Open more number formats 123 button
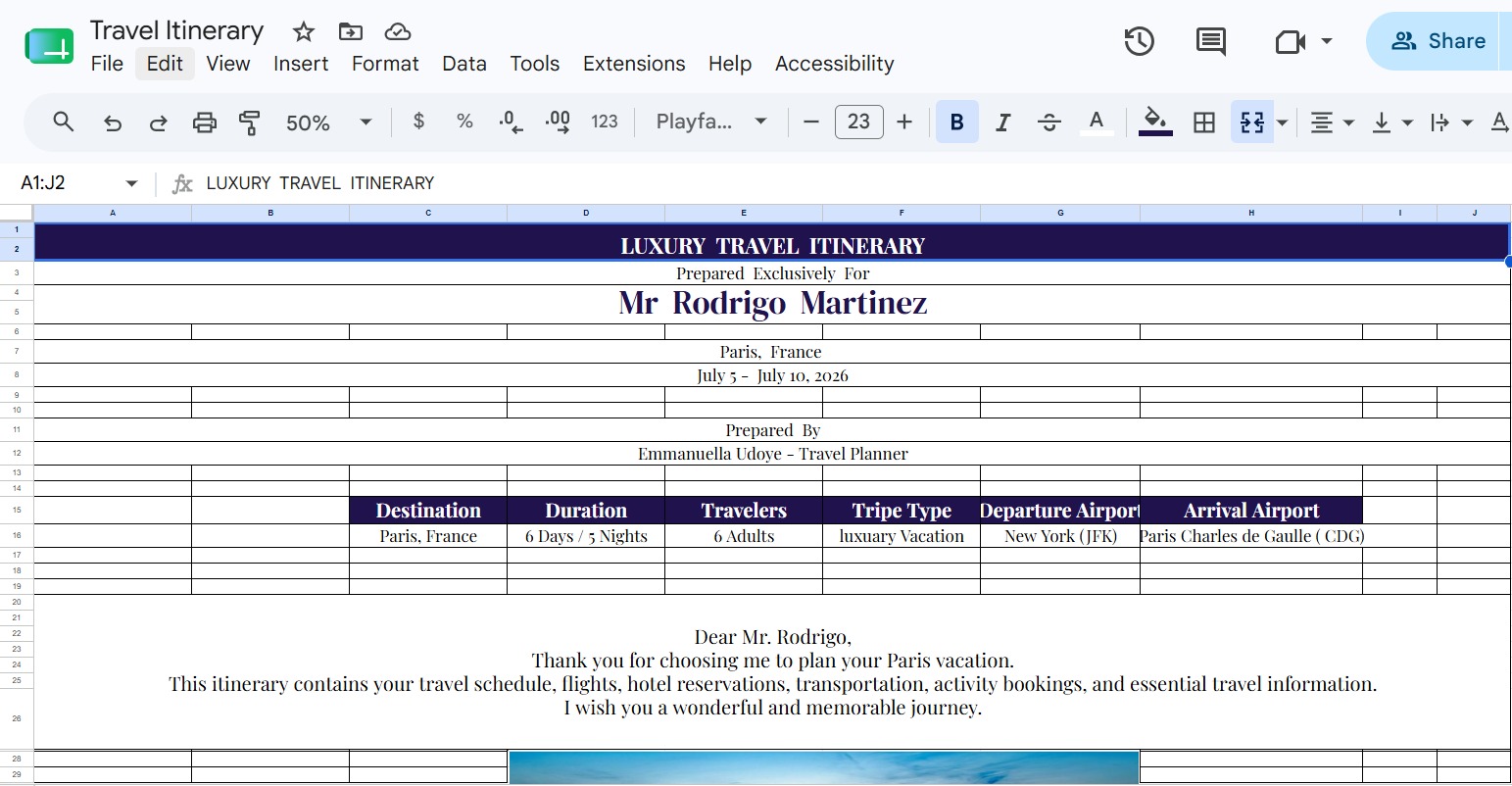 605,122
